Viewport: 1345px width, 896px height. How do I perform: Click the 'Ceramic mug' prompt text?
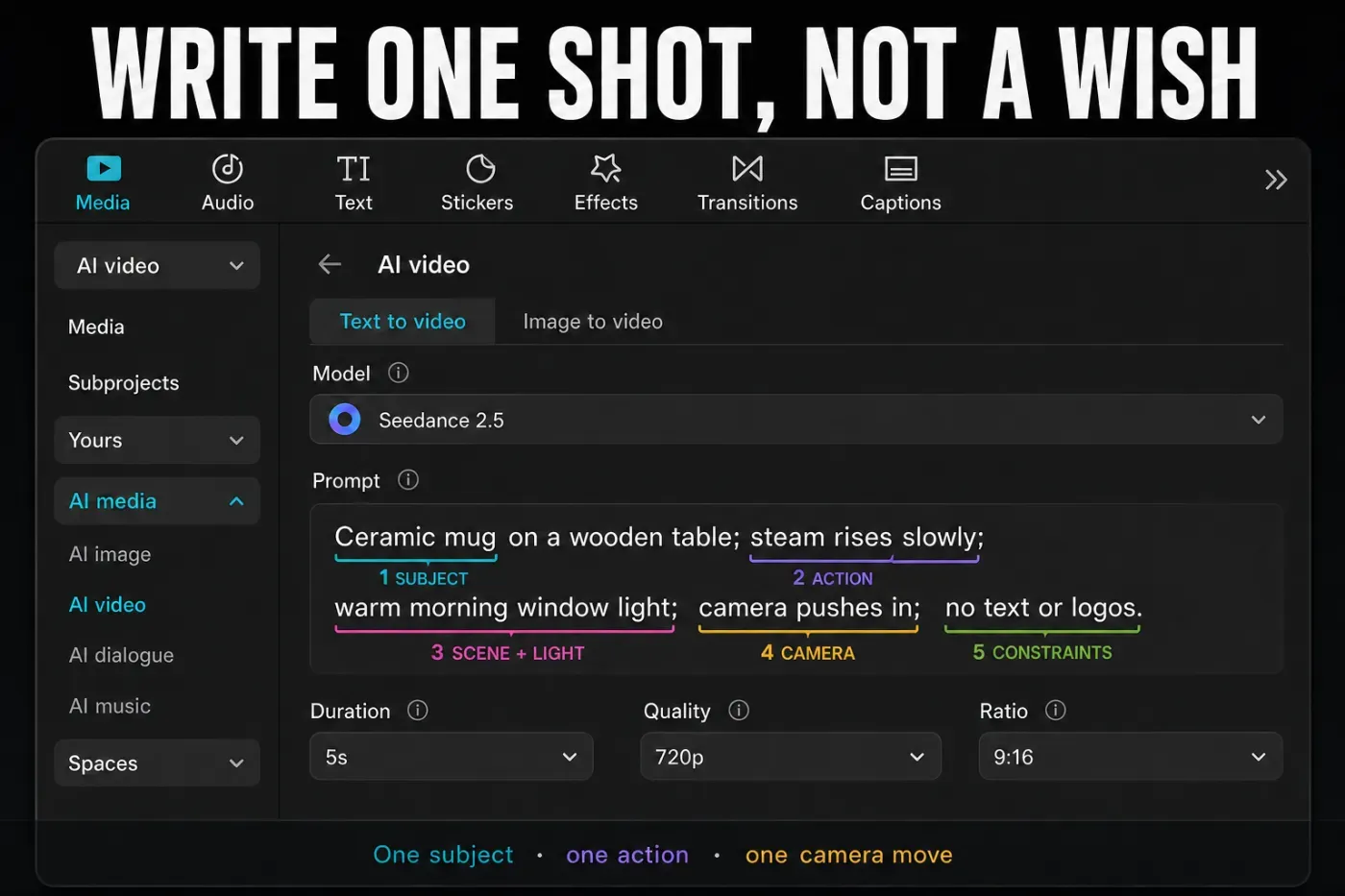coord(415,537)
